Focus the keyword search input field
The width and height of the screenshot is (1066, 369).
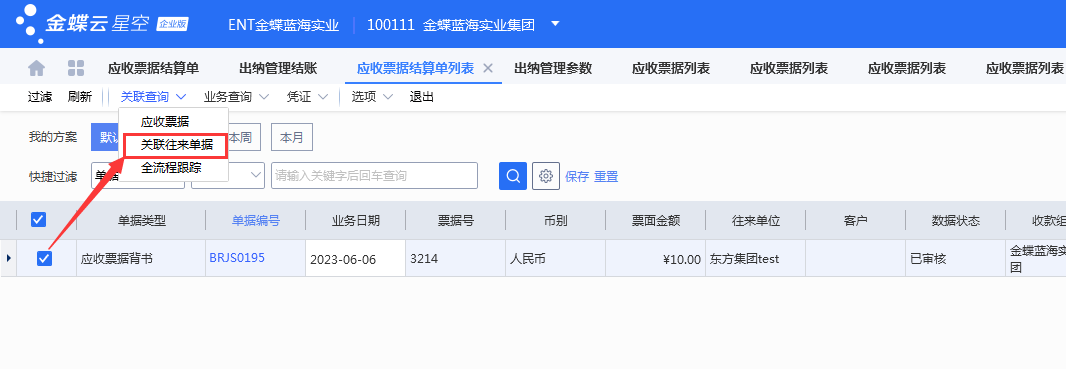[374, 175]
